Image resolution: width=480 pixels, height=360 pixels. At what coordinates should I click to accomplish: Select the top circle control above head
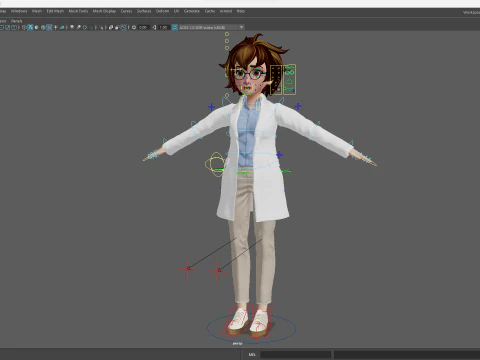(x=227, y=34)
